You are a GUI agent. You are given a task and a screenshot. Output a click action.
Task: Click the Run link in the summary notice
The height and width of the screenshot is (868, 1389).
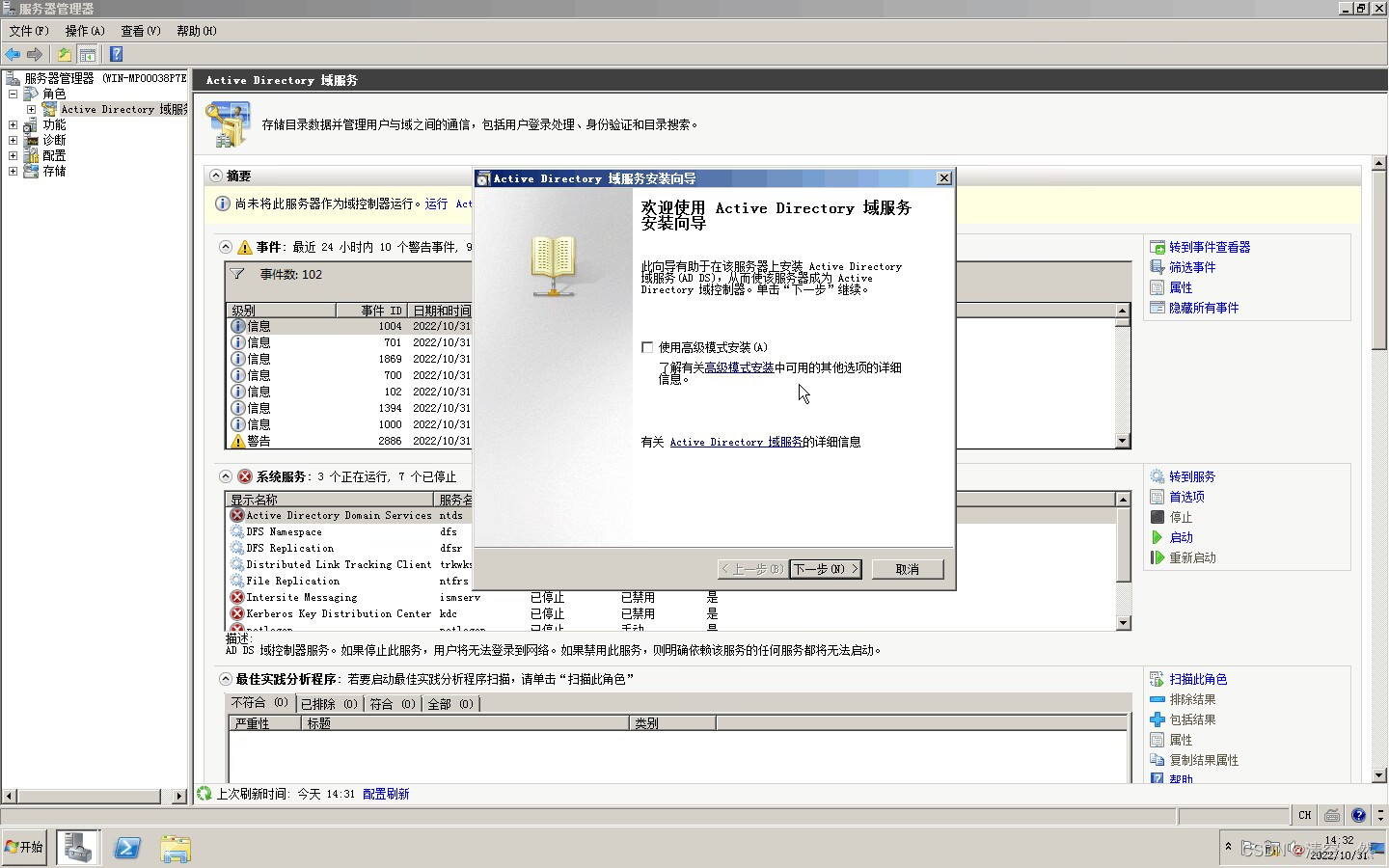click(x=437, y=203)
